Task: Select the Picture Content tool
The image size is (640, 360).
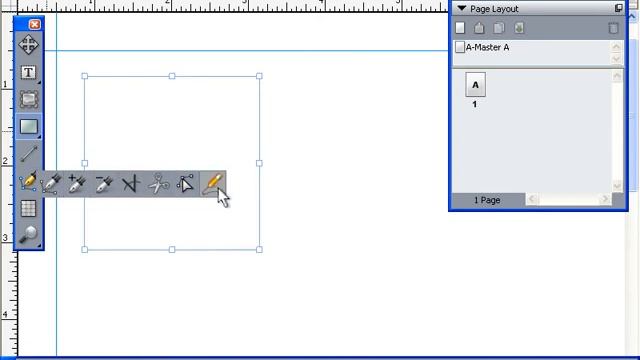Action: click(29, 99)
